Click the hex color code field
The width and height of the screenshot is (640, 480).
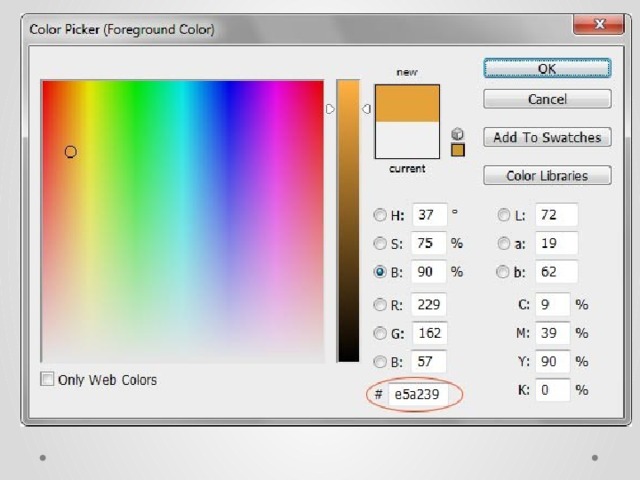click(x=422, y=395)
